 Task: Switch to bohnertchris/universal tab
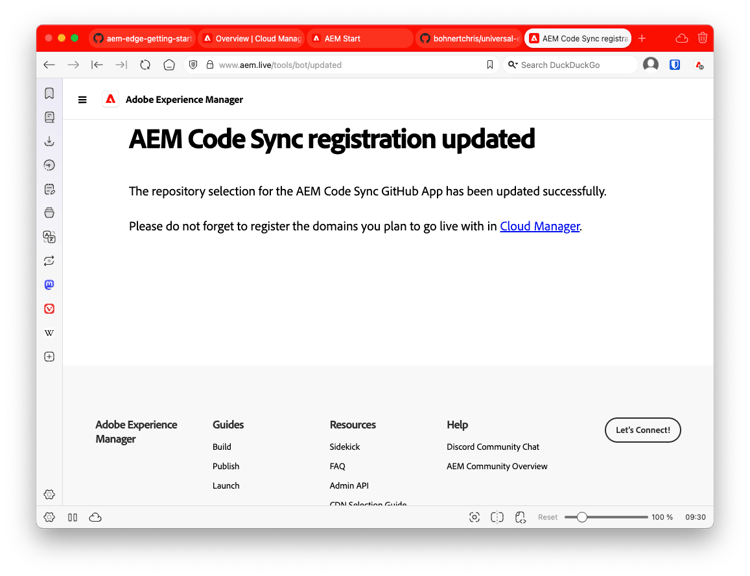click(469, 38)
